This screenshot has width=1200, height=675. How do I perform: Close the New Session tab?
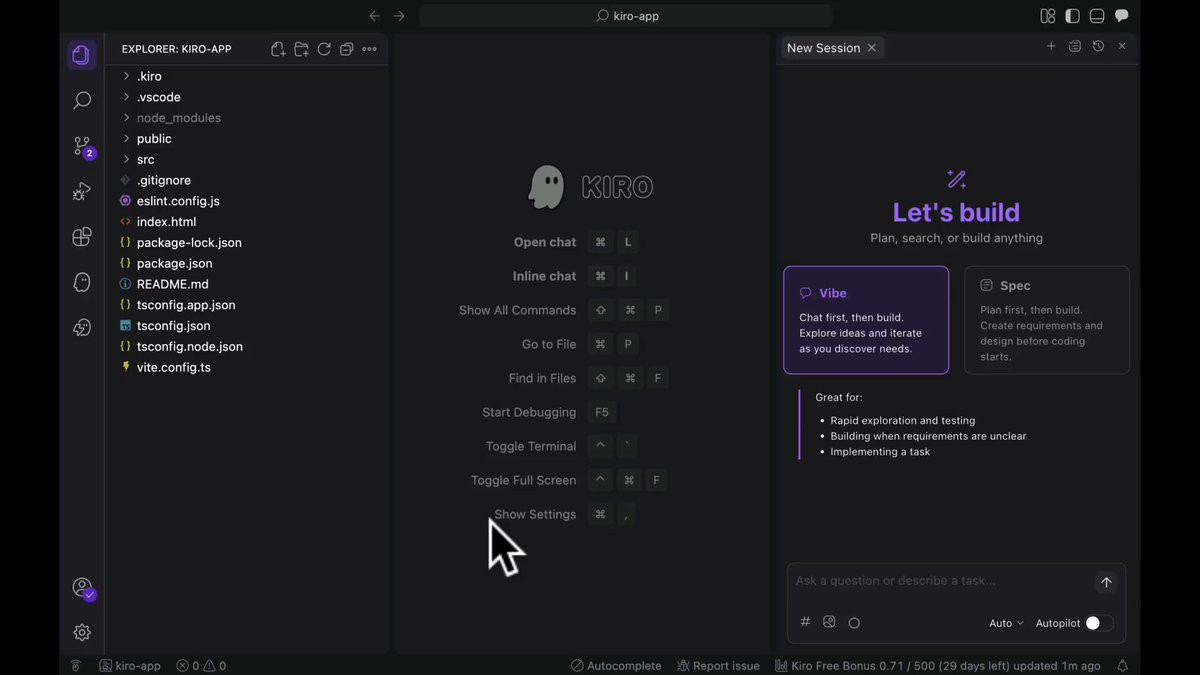click(x=872, y=47)
